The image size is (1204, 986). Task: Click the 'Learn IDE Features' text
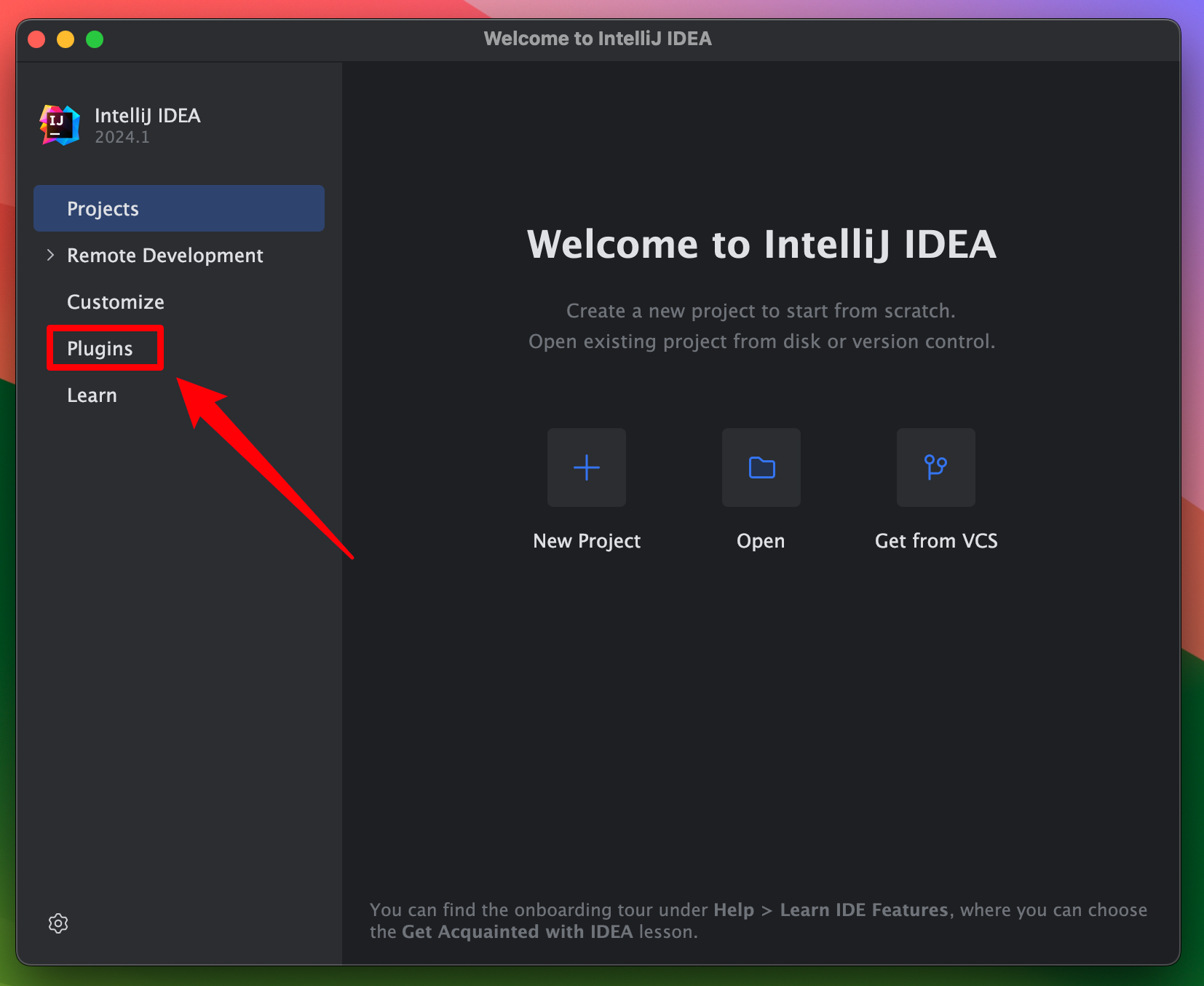pyautogui.click(x=864, y=910)
